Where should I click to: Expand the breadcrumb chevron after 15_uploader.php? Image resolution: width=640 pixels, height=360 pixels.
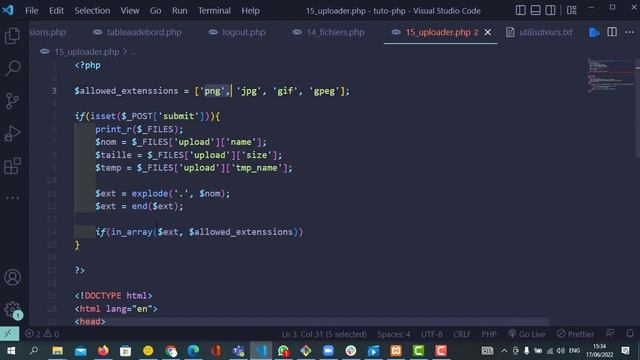pos(125,52)
